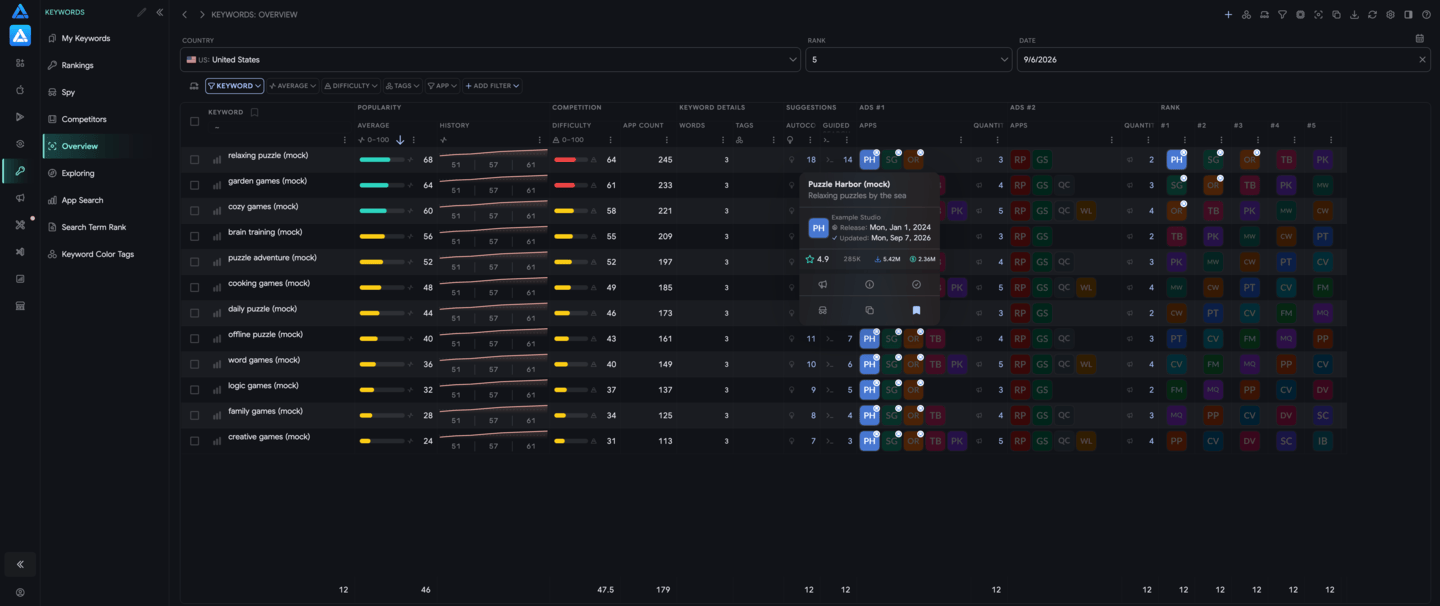Check the box for brain training (mock)

coord(194,236)
